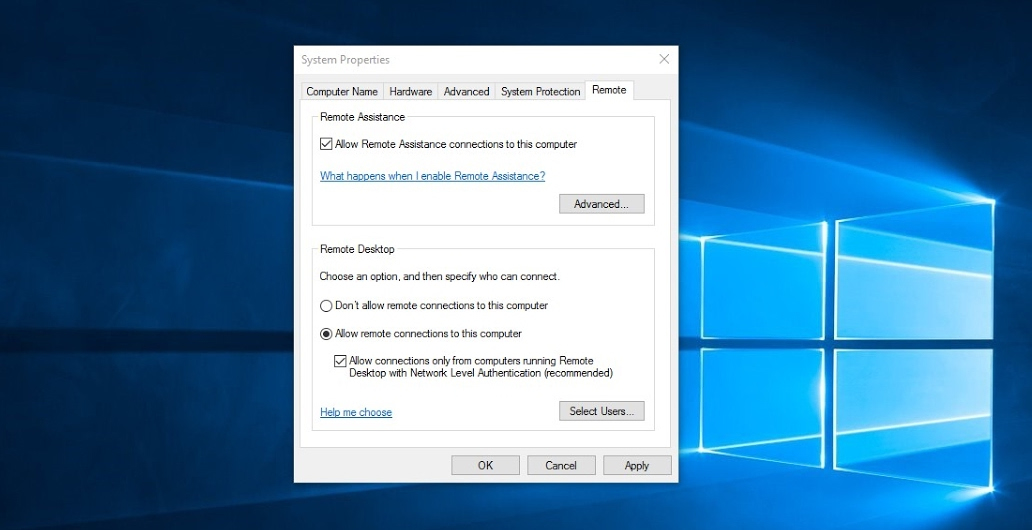The width and height of the screenshot is (1032, 530).
Task: Click the Remote Desktop group label
Action: (357, 250)
